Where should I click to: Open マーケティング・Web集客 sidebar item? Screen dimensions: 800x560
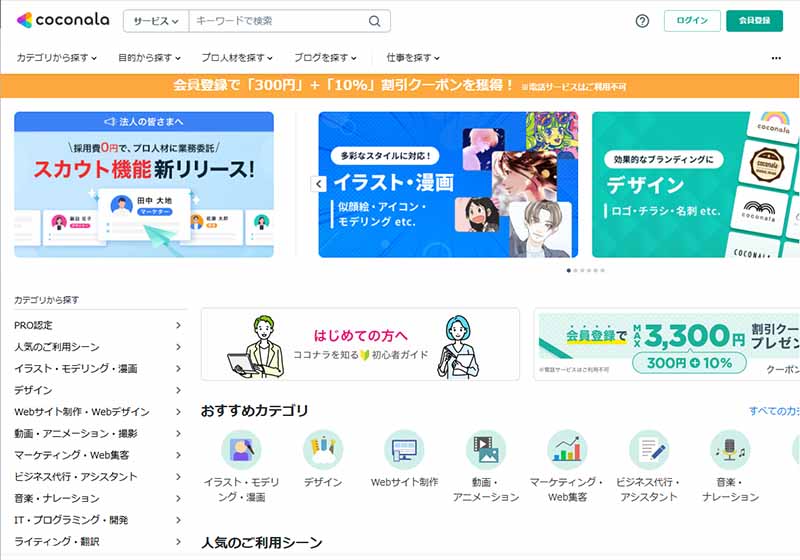click(x=98, y=455)
